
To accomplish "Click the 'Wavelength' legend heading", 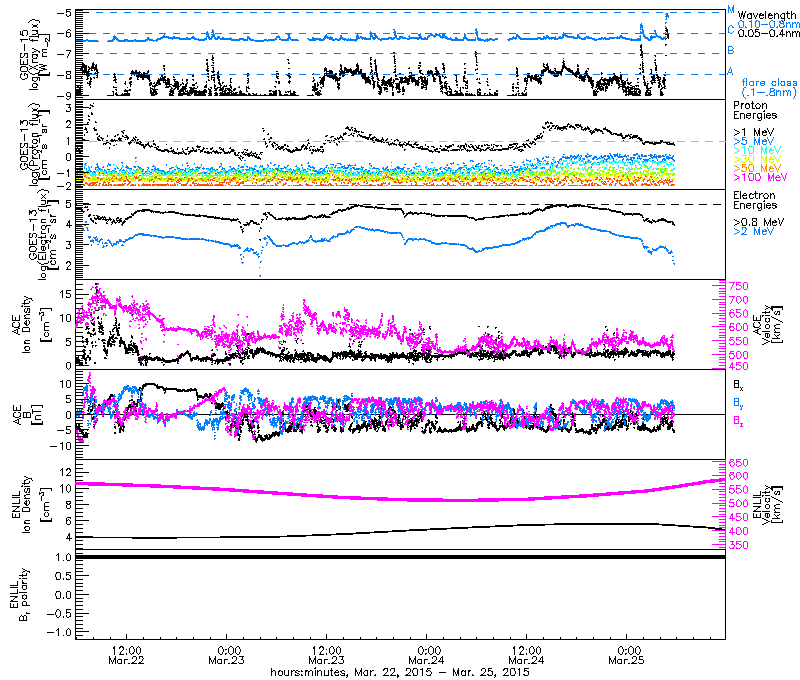I will [x=766, y=16].
